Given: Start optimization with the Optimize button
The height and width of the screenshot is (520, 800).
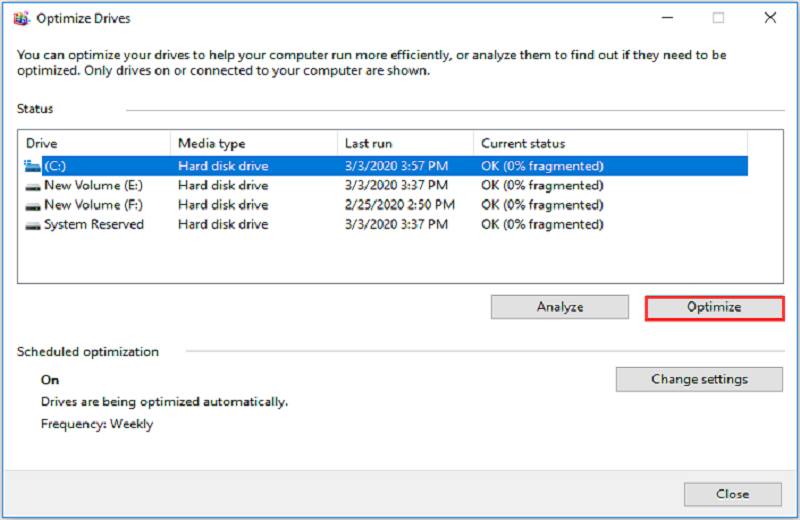Looking at the screenshot, I should point(714,307).
